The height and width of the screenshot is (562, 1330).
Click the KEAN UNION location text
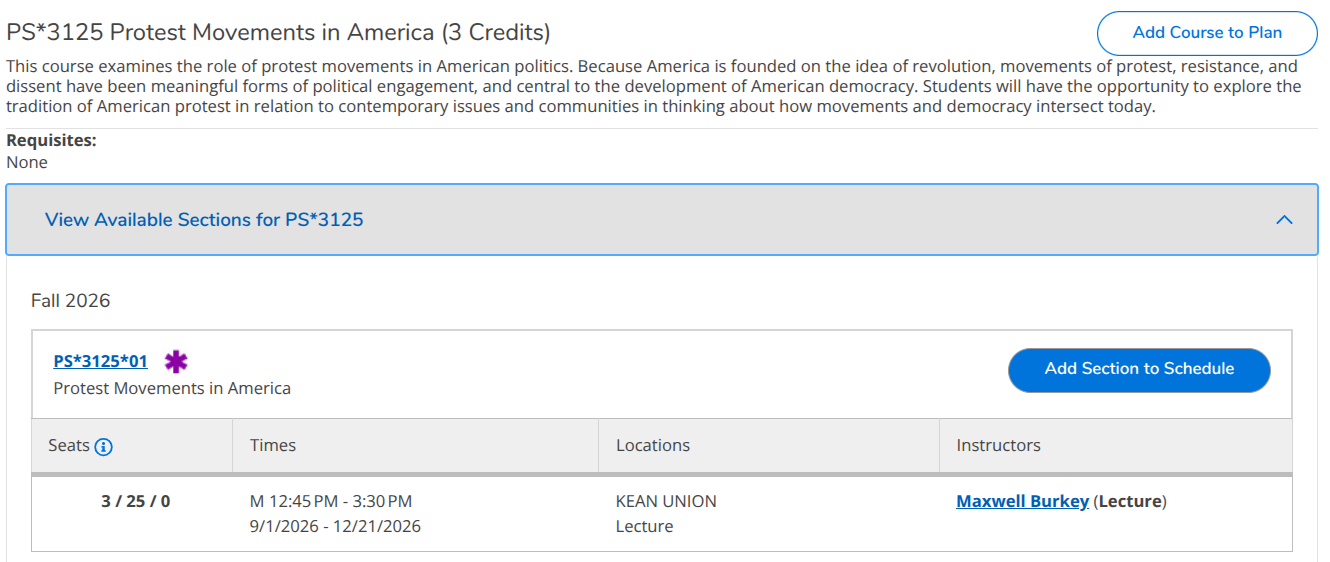[x=666, y=501]
